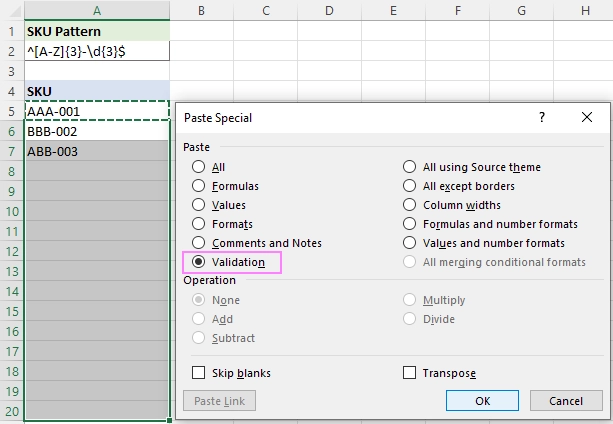Click the SKU header cell
Image resolution: width=613 pixels, height=424 pixels.
click(x=97, y=91)
